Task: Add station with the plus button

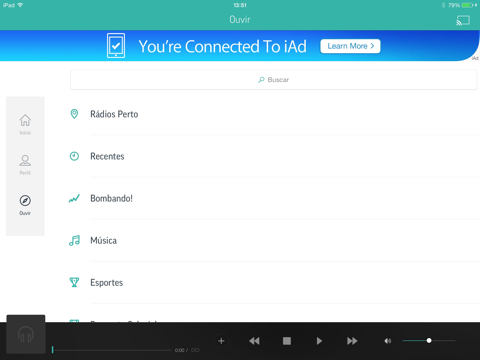Action: click(x=221, y=341)
